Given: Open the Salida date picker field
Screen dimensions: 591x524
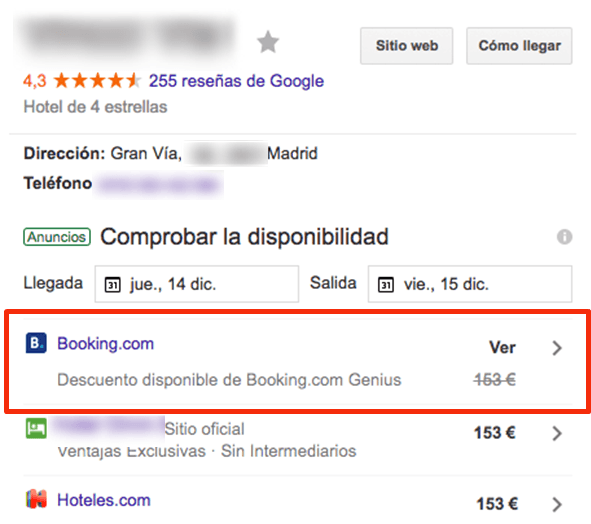Looking at the screenshot, I should 470,284.
